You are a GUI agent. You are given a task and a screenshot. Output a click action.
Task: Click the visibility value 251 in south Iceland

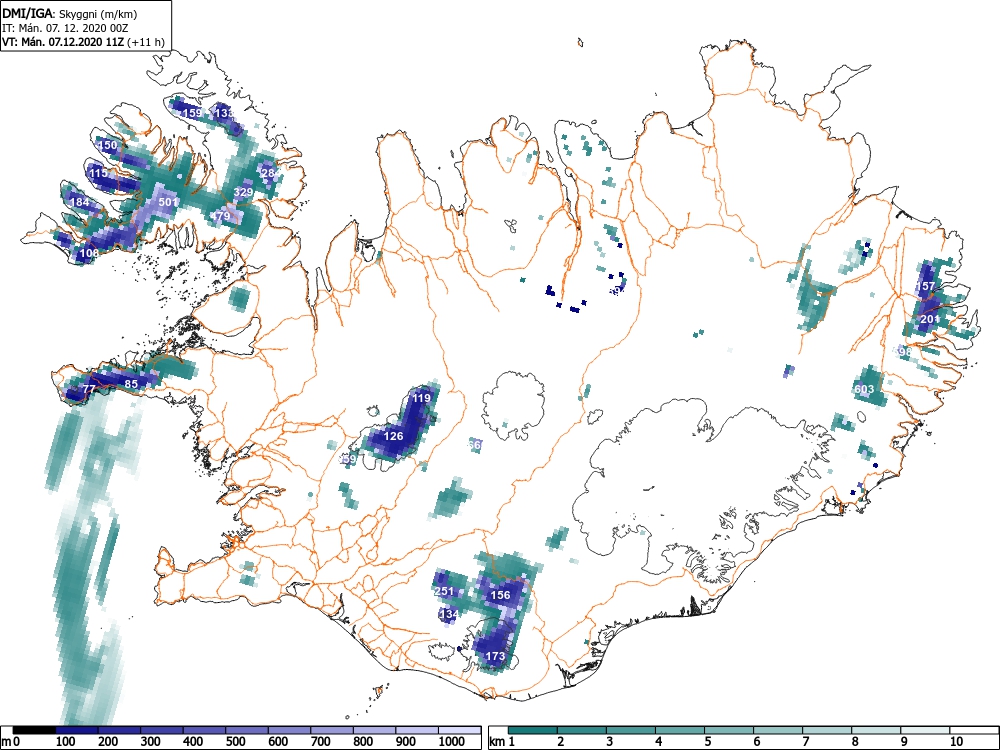[444, 591]
